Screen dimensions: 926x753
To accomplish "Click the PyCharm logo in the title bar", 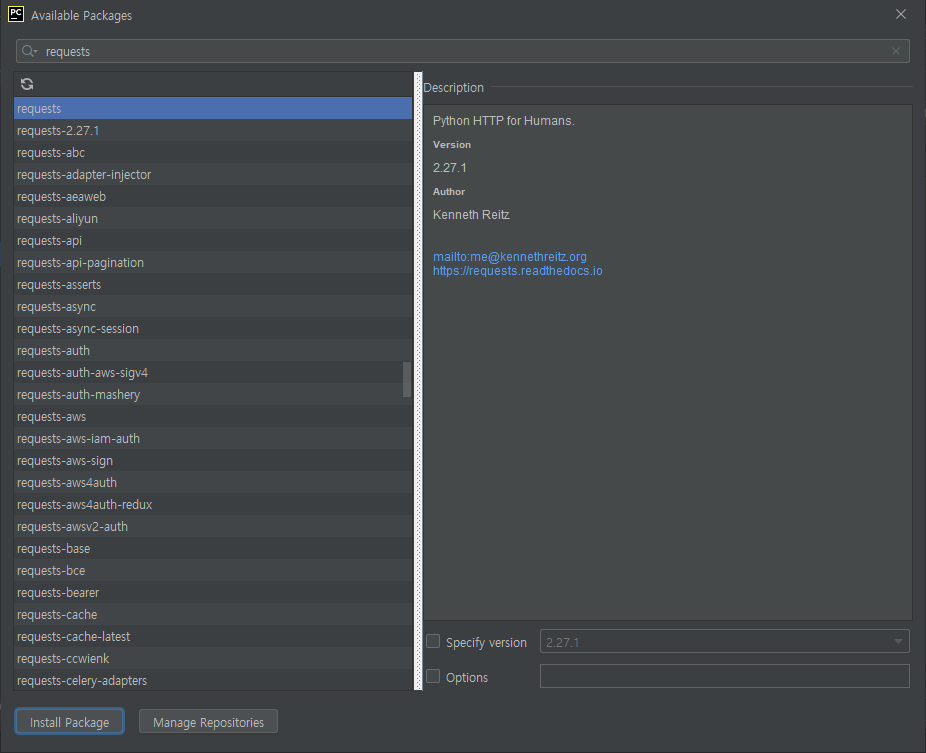I will 16,14.
